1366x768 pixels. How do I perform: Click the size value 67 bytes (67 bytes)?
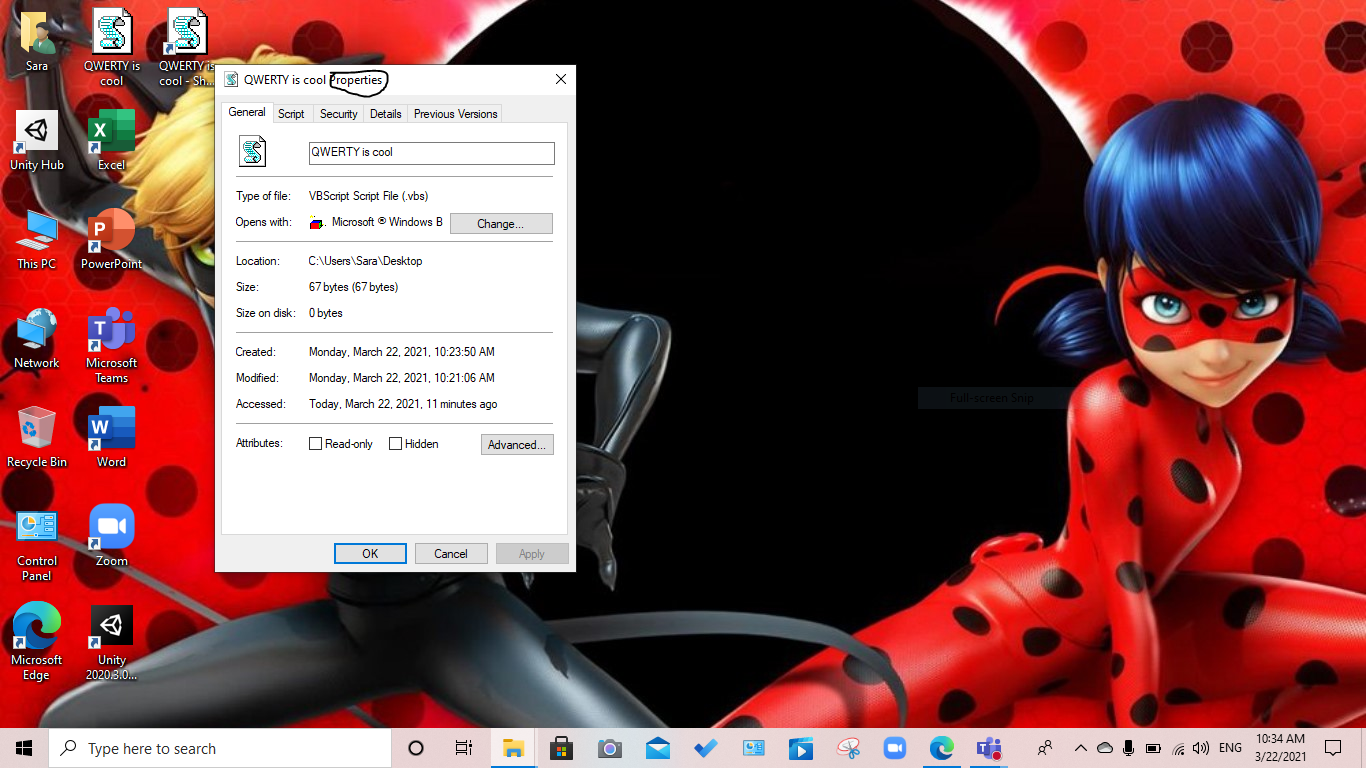tap(353, 287)
